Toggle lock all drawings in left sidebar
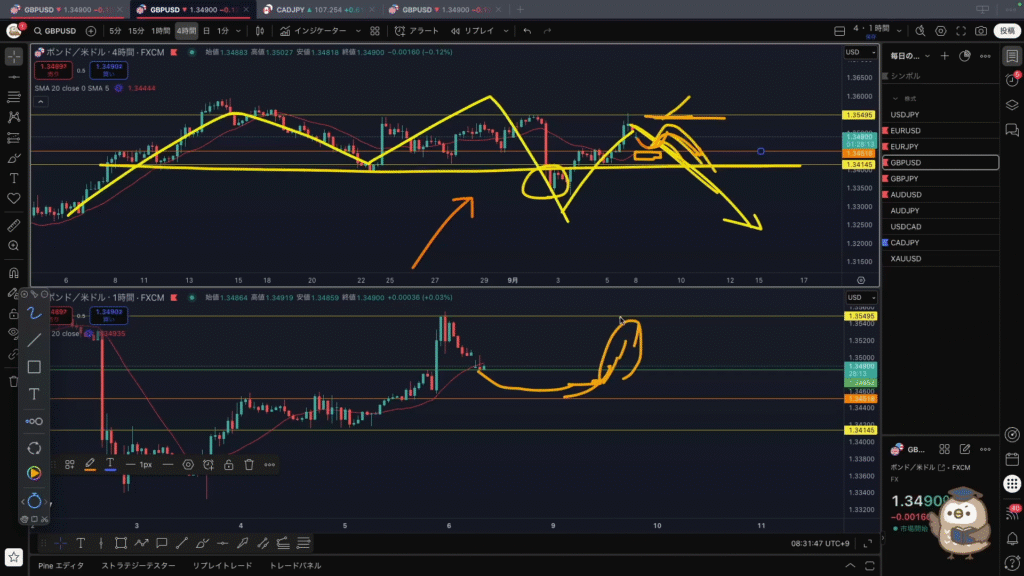 coord(14,313)
